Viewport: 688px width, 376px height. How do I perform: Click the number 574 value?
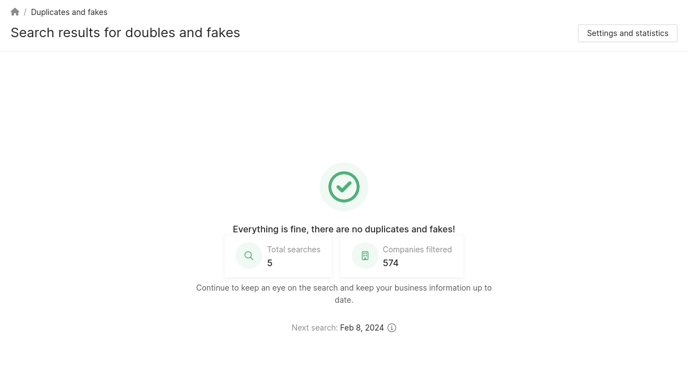coord(391,263)
